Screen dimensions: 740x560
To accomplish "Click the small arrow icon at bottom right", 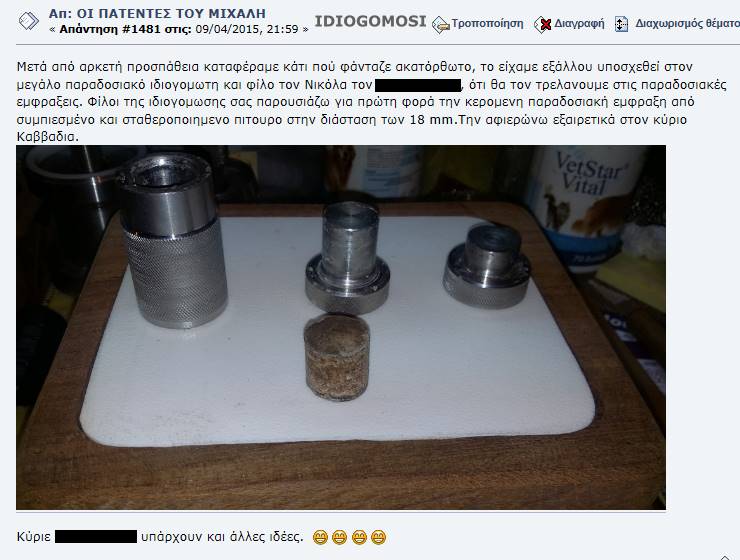I will tap(725, 557).
